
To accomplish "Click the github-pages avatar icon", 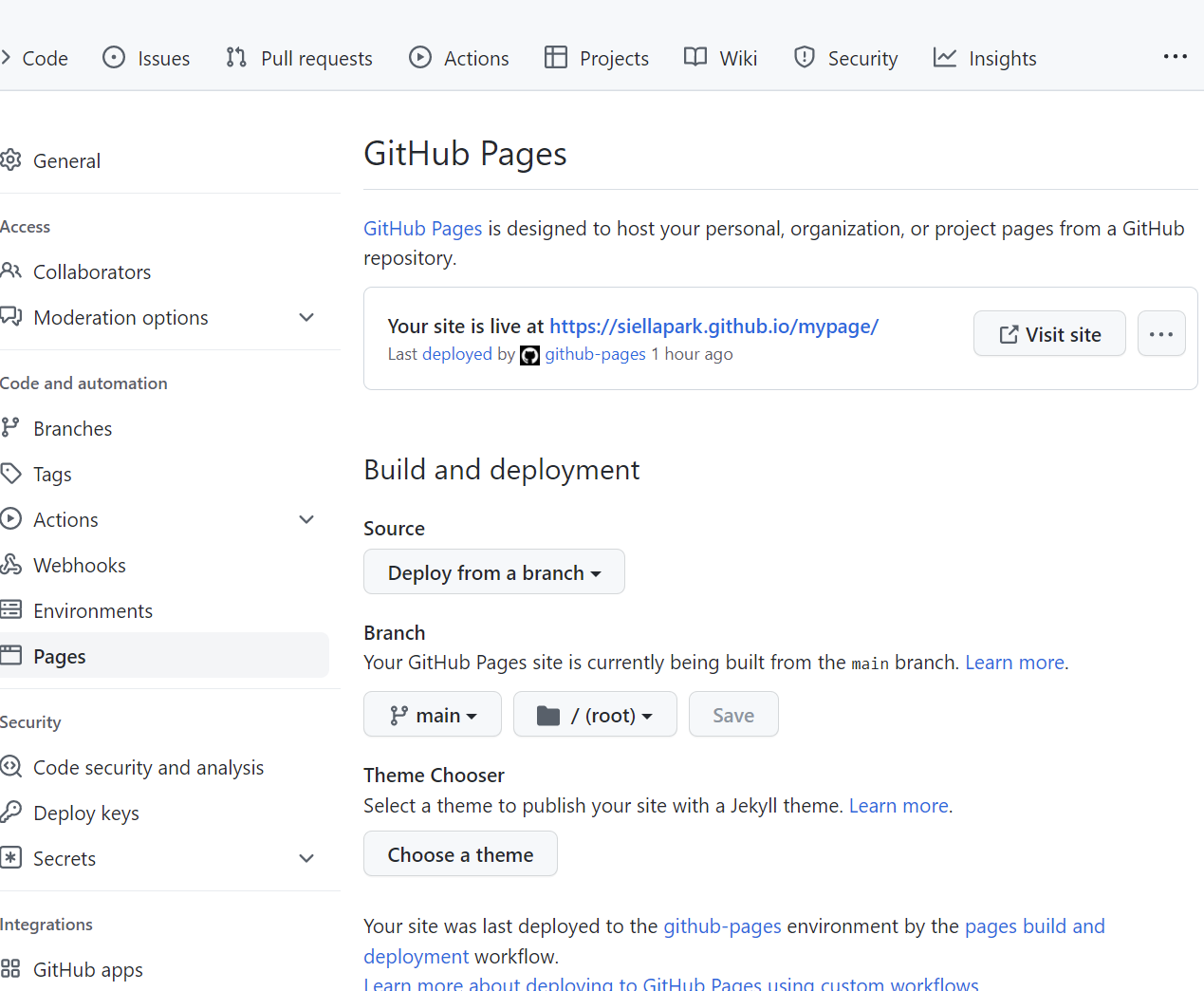I will point(530,355).
